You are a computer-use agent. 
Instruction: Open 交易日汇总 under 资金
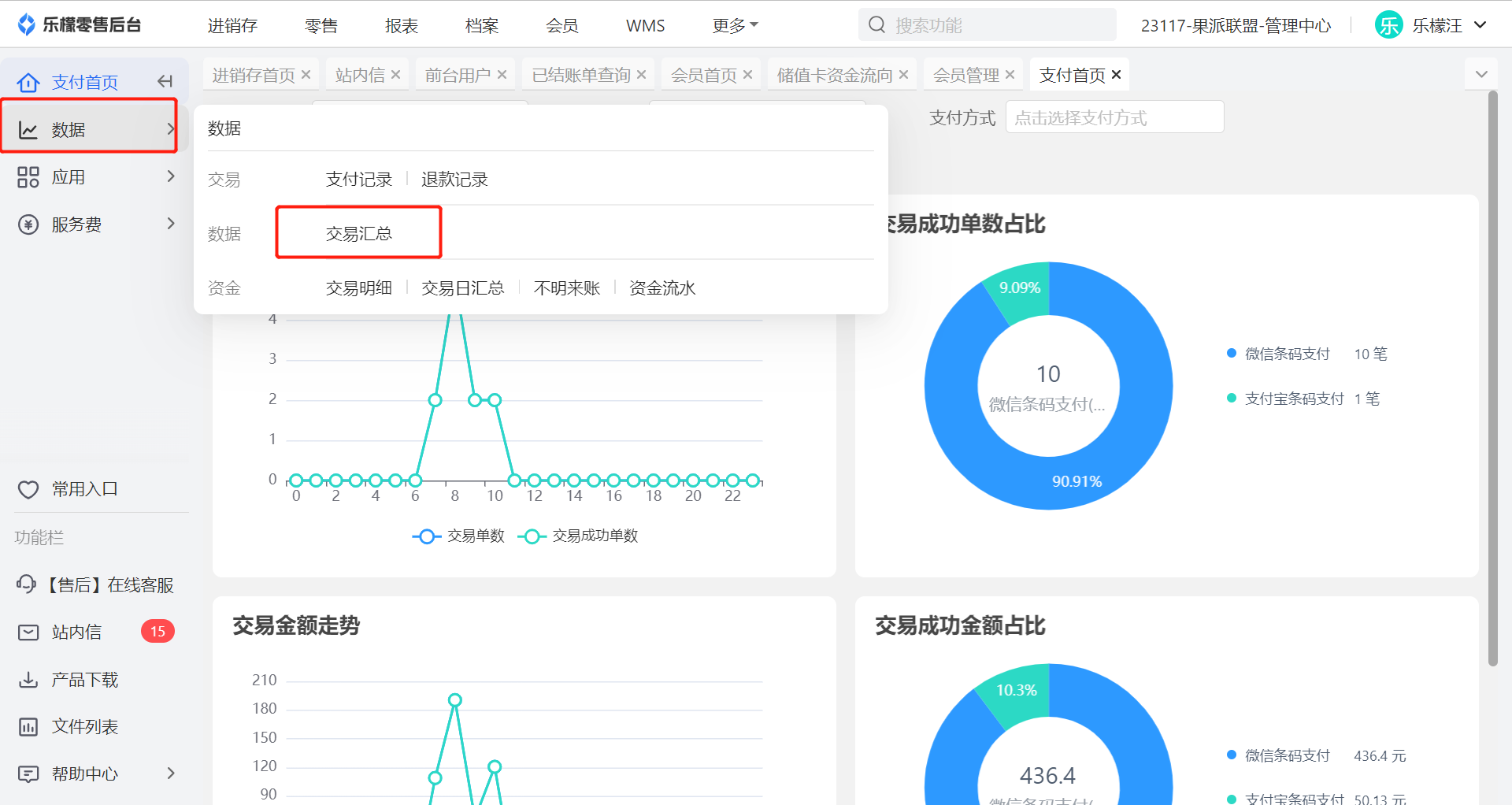click(x=462, y=288)
